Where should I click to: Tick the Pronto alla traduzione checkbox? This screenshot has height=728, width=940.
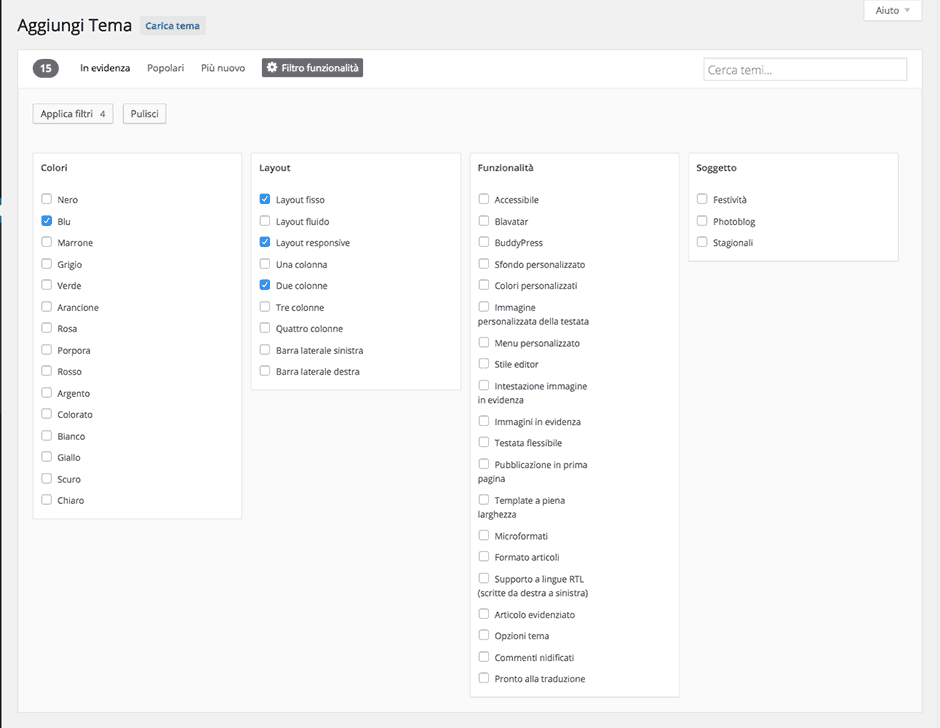pyautogui.click(x=484, y=678)
